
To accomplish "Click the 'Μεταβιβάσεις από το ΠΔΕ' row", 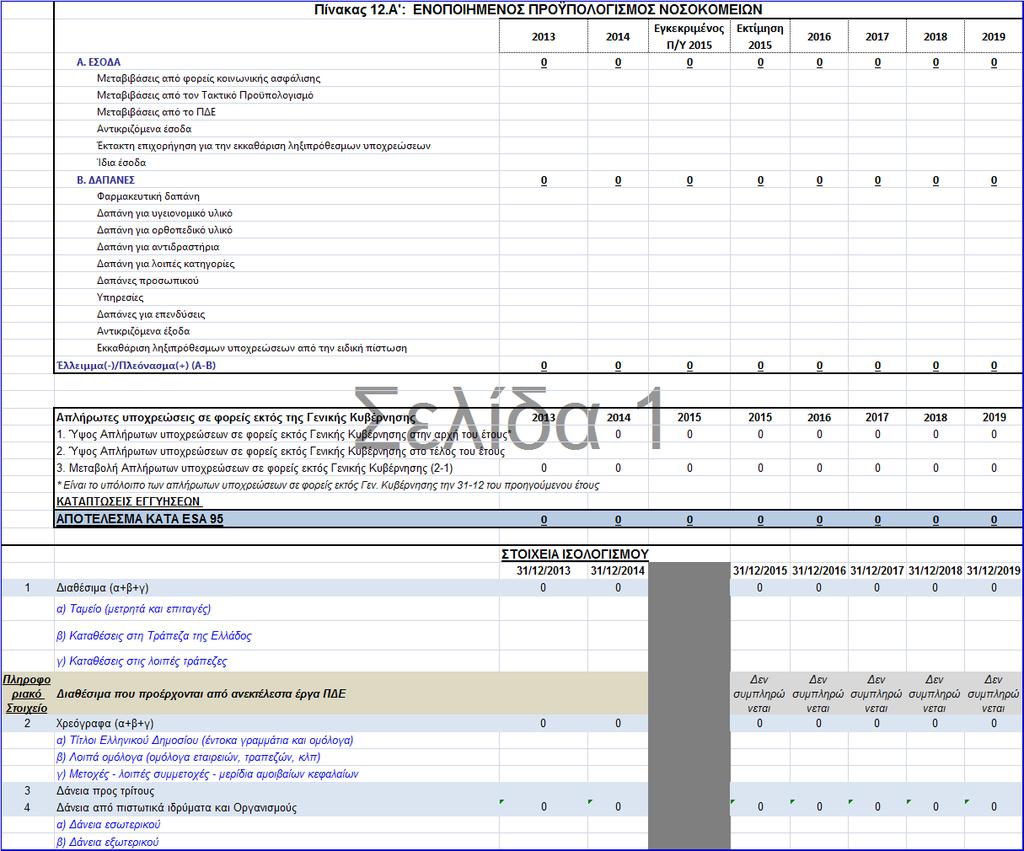I will click(x=156, y=112).
